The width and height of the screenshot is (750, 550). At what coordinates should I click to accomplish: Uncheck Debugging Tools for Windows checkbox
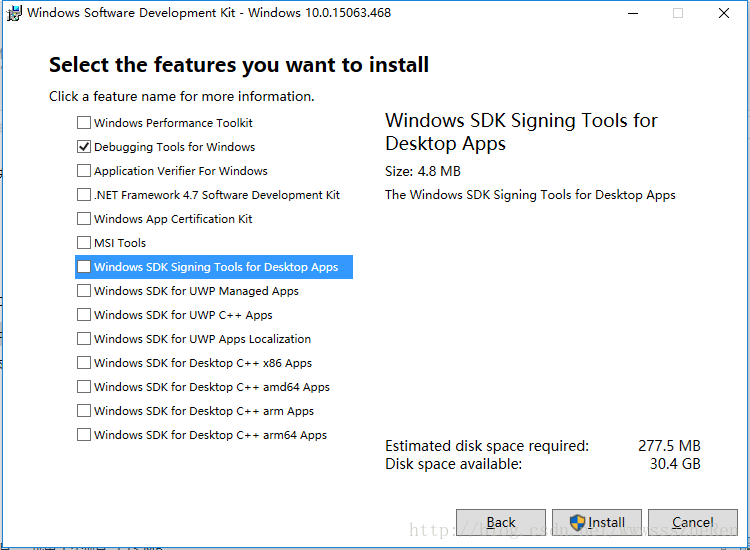tap(84, 147)
